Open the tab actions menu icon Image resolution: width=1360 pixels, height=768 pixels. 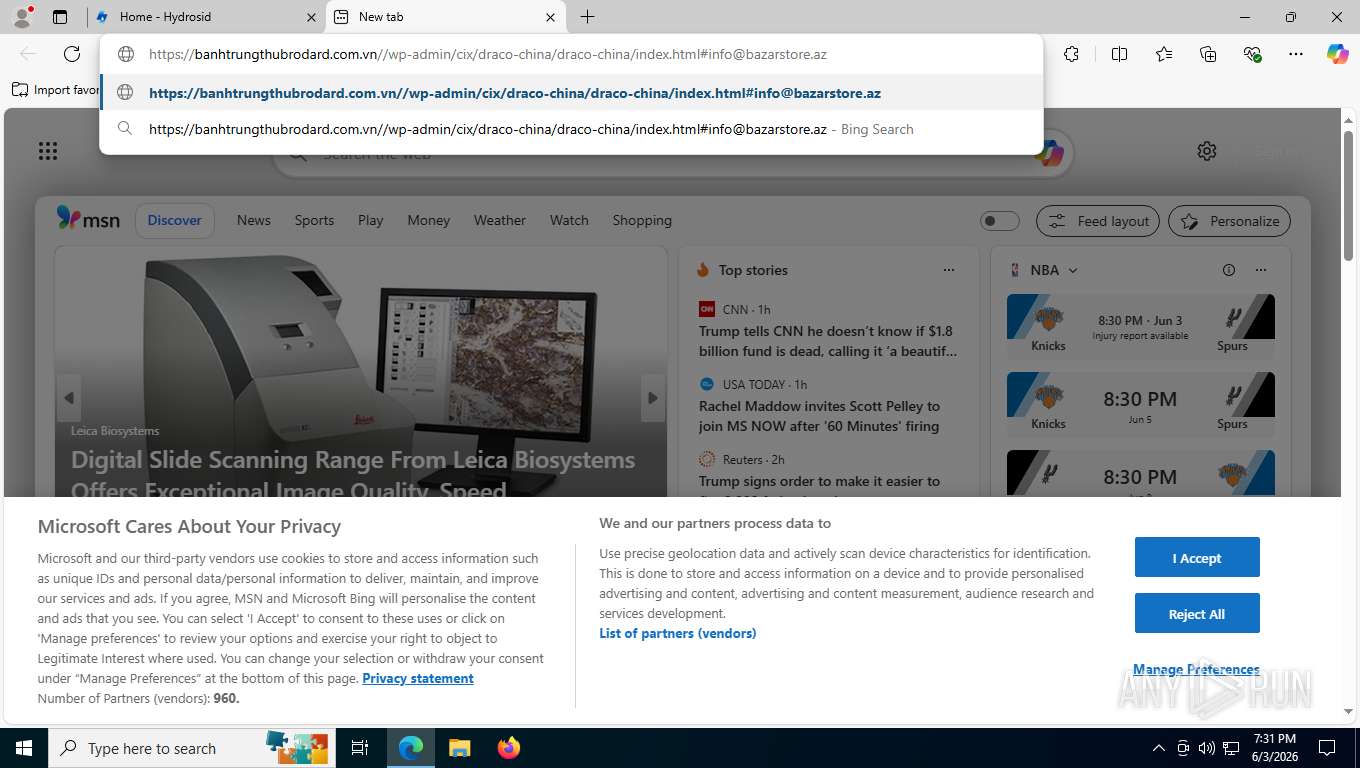point(60,17)
